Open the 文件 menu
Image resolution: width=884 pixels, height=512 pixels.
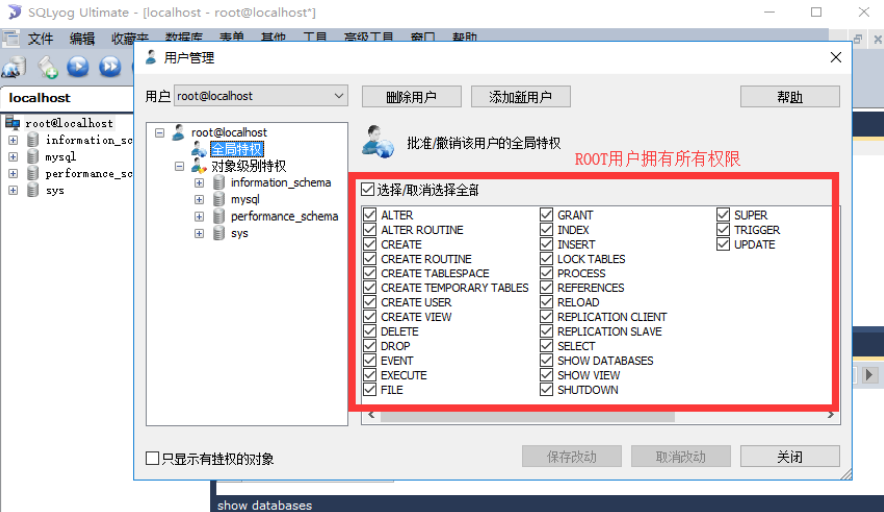pyautogui.click(x=41, y=39)
